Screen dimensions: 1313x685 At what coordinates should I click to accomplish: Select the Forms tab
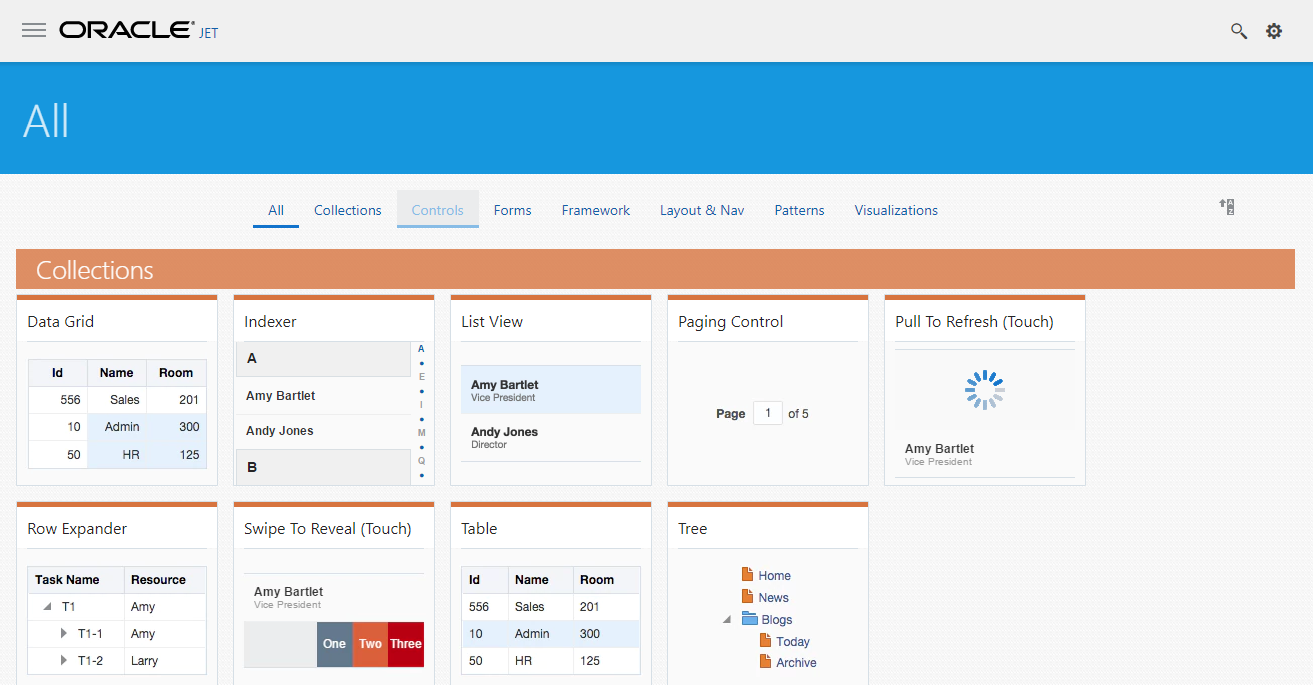pyautogui.click(x=512, y=210)
